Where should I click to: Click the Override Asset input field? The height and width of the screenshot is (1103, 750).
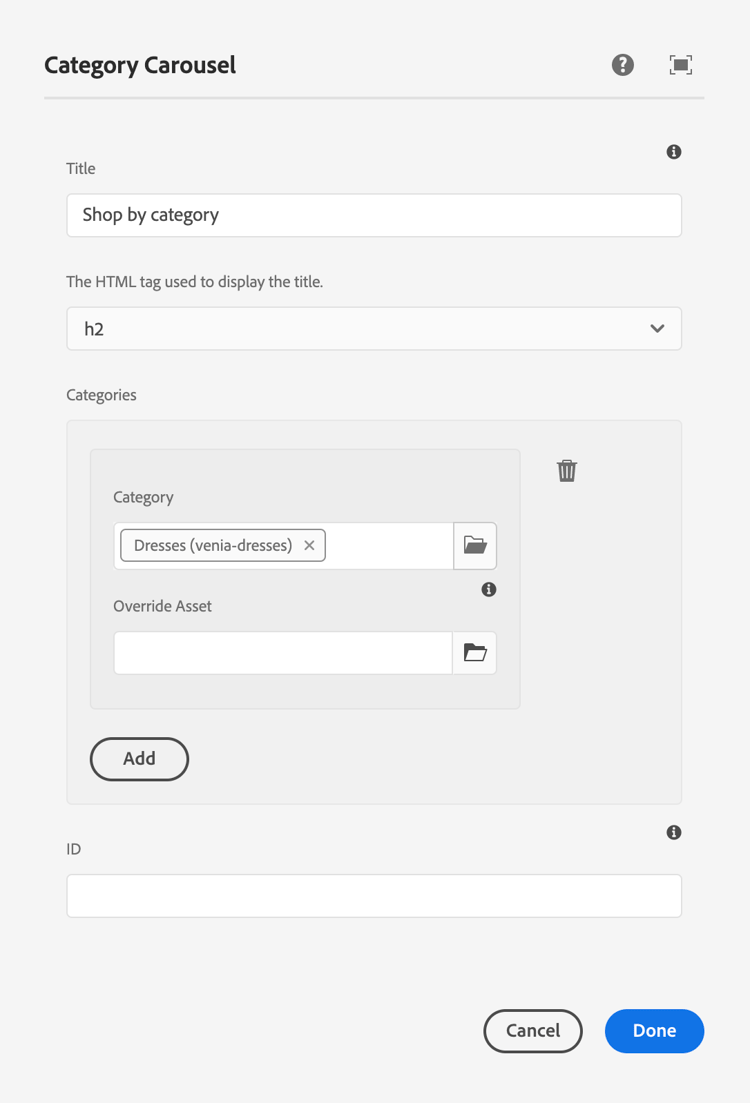(x=282, y=653)
